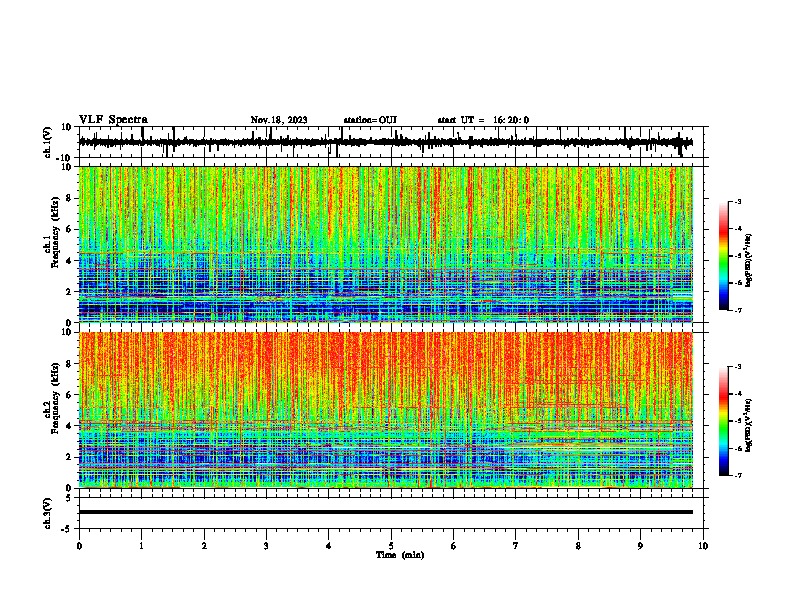
Task: Select the "start UT = 16:20:0" text
Action: point(483,120)
